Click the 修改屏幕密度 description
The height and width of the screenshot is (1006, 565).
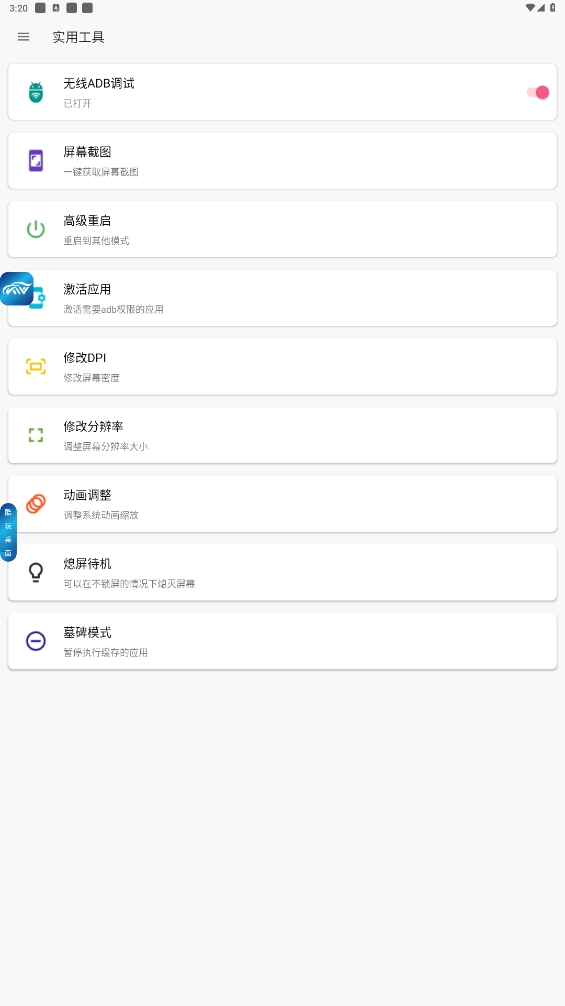[91, 378]
